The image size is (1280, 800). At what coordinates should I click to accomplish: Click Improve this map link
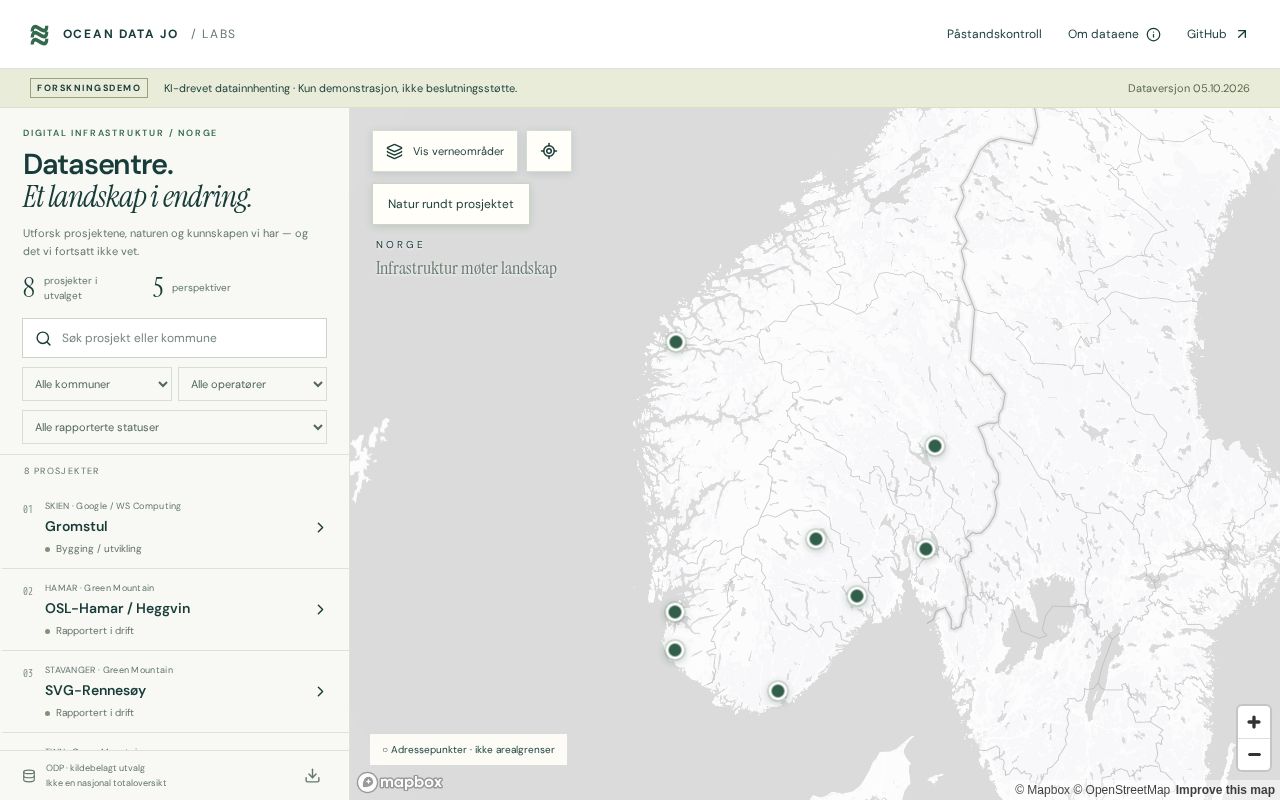1225,790
